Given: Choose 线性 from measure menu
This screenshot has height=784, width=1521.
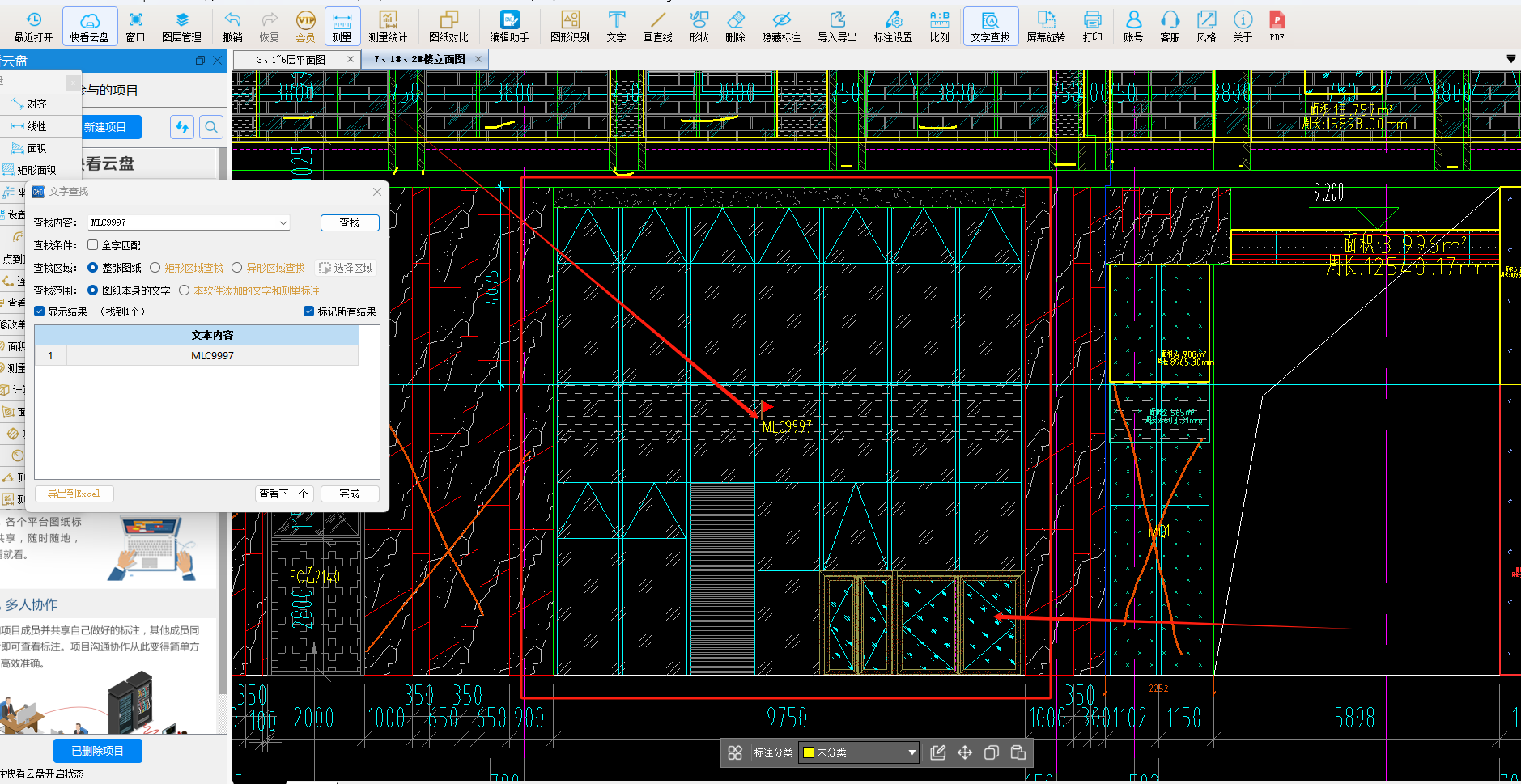Looking at the screenshot, I should point(36,126).
